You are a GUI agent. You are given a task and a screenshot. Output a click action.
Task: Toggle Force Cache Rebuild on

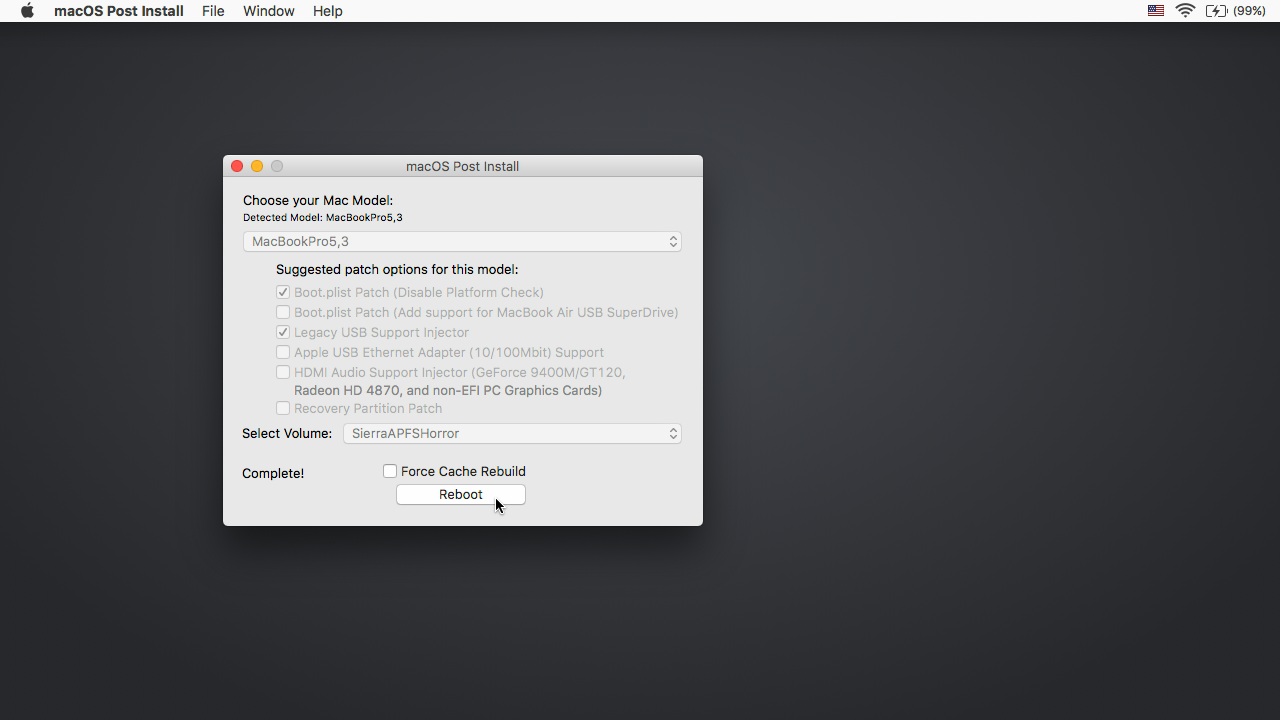[x=389, y=470]
